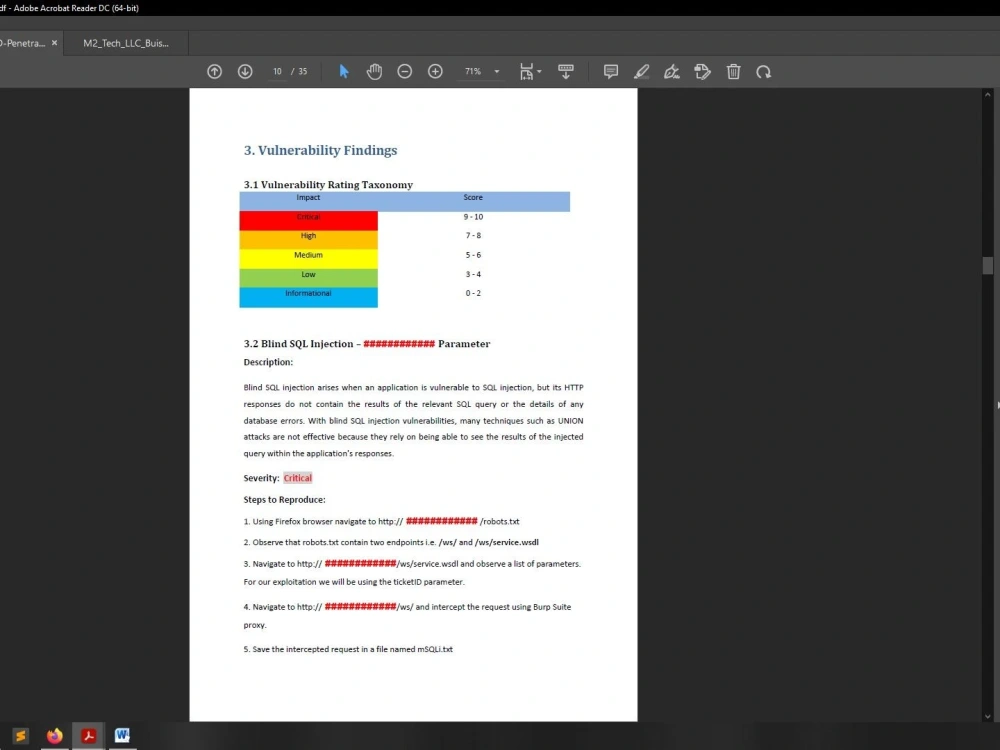This screenshot has width=1000, height=750.
Task: Activate the Hand pan tool
Action: coord(374,71)
